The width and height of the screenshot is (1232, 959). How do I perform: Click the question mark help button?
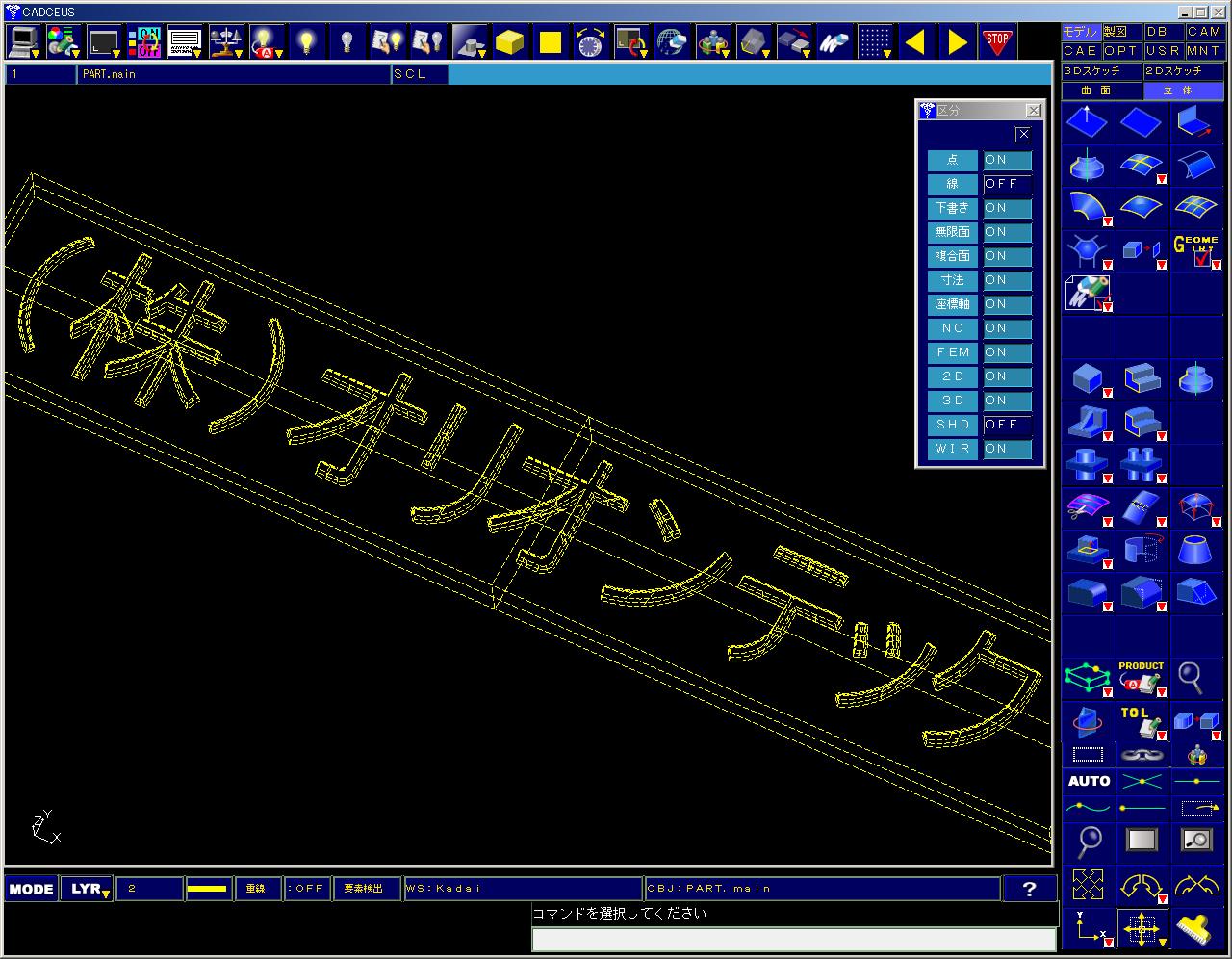(x=1029, y=889)
